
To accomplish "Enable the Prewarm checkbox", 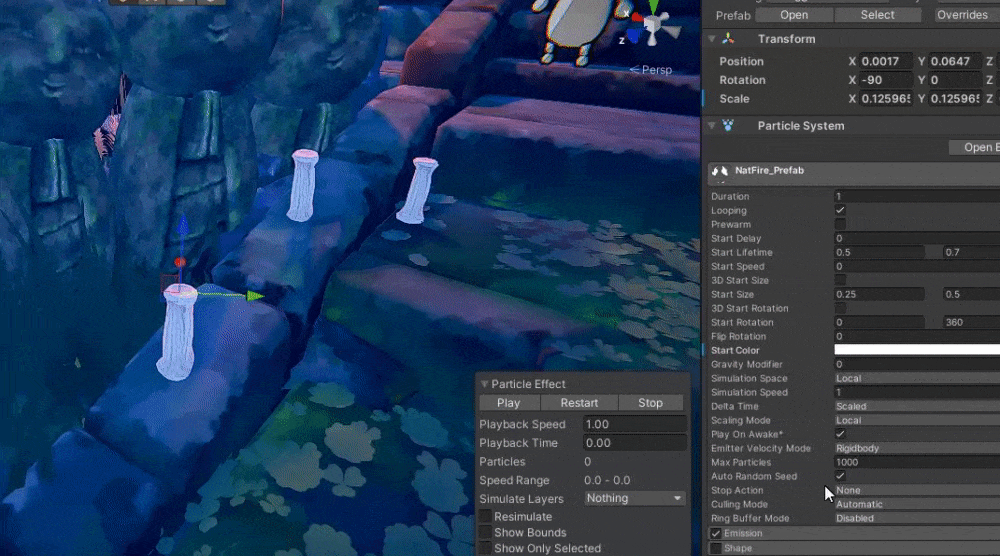I will click(x=840, y=225).
